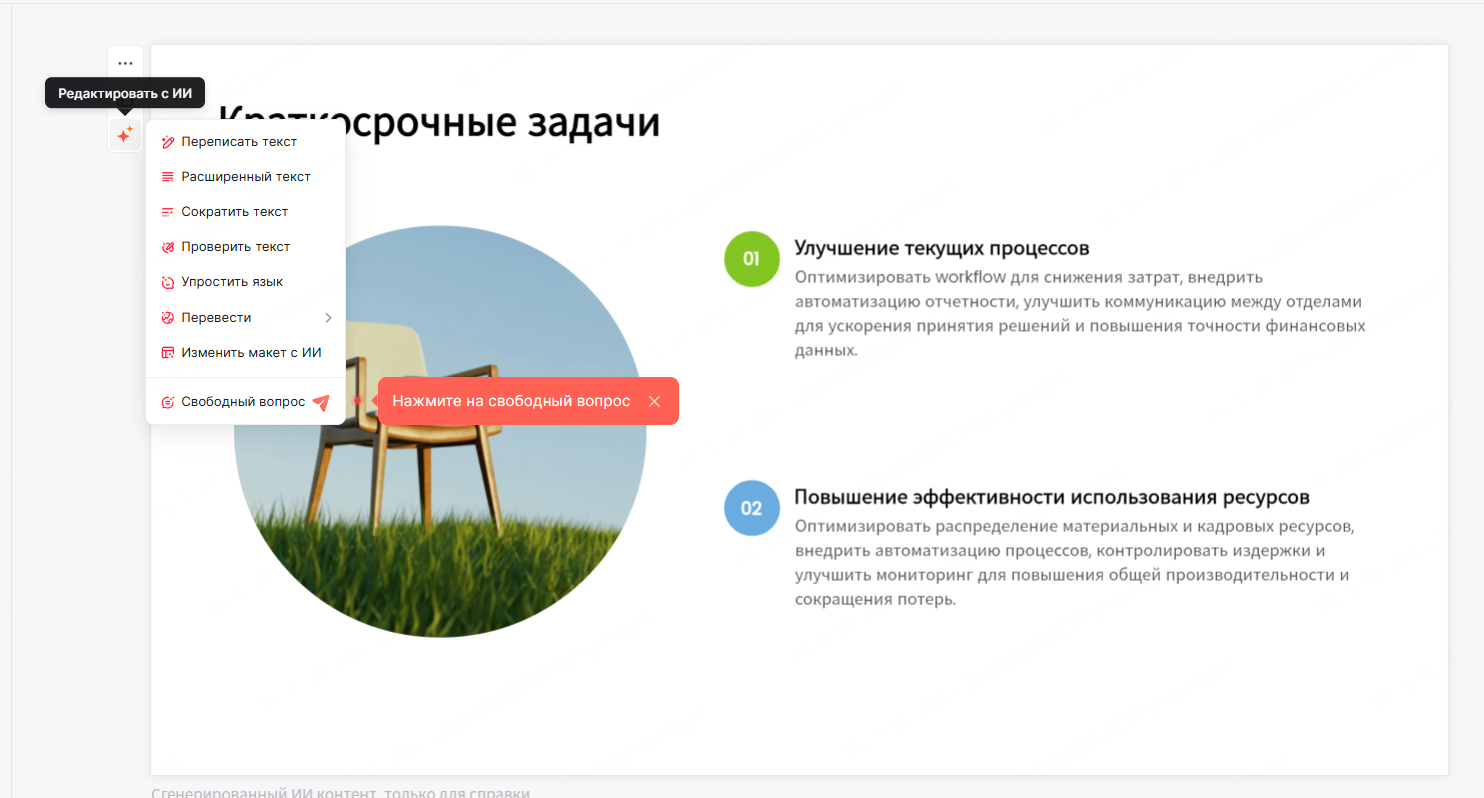Click the pencil icon beside Переписать текст
This screenshot has width=1484, height=798.
pos(168,142)
